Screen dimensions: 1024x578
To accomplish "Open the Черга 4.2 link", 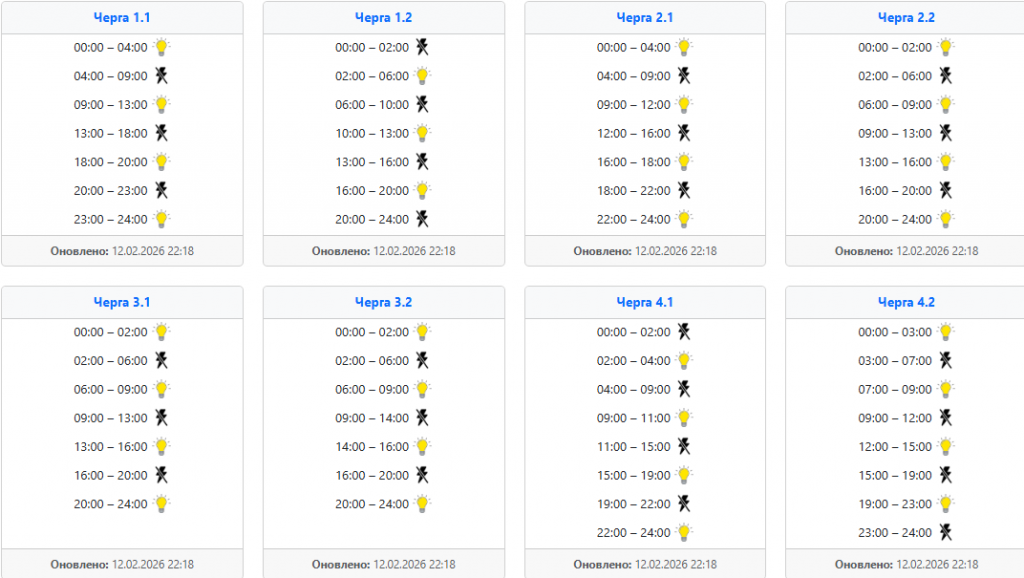I will 906,302.
